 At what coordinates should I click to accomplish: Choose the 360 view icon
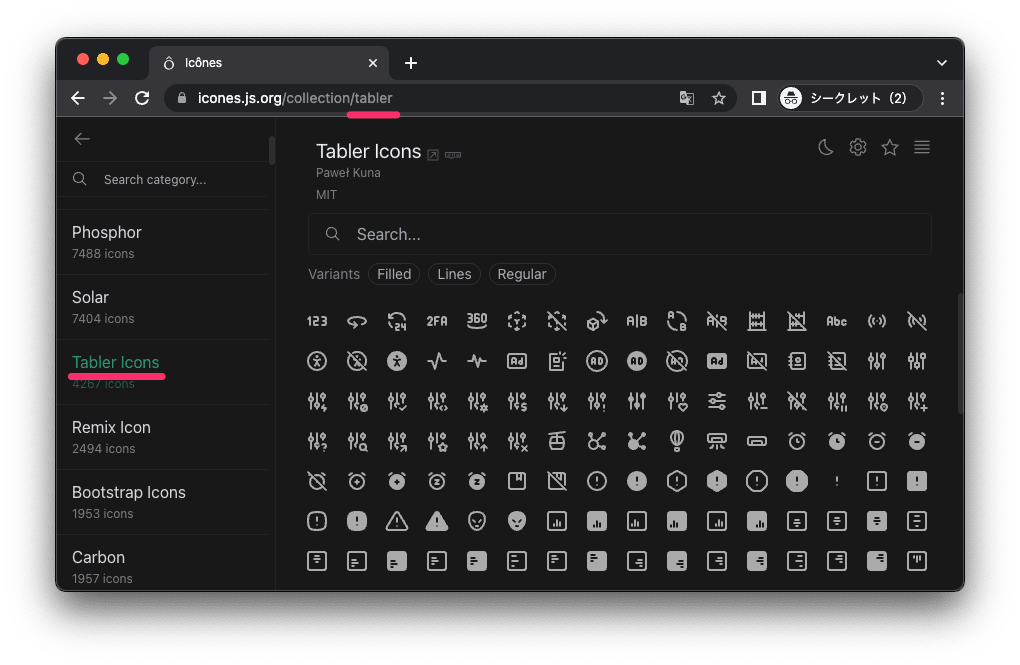point(477,321)
